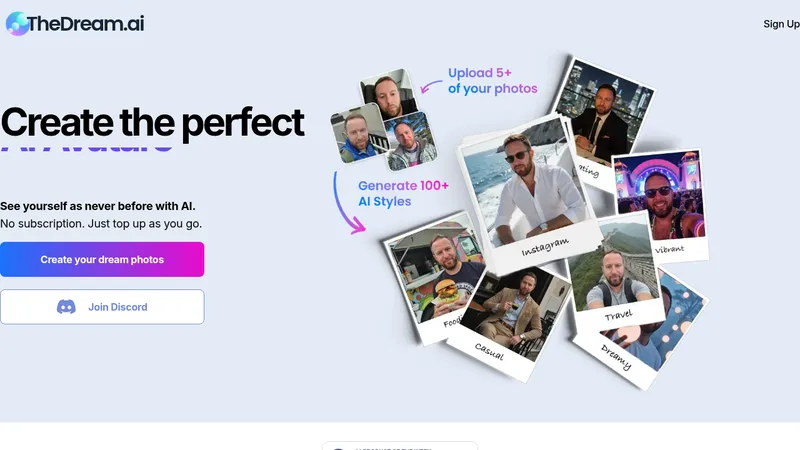Click the Discord logo icon

(66, 307)
